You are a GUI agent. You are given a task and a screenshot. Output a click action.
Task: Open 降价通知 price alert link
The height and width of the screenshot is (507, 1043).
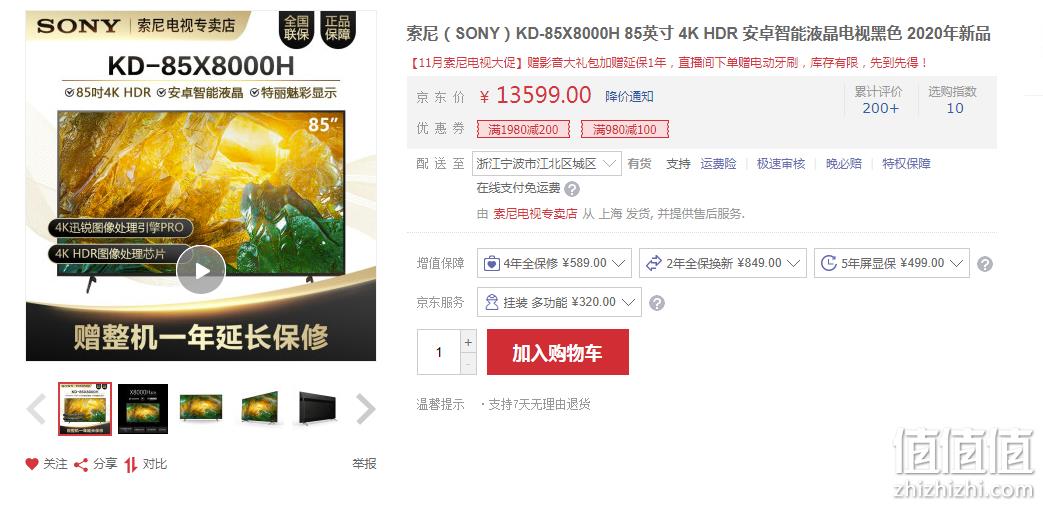coord(629,96)
